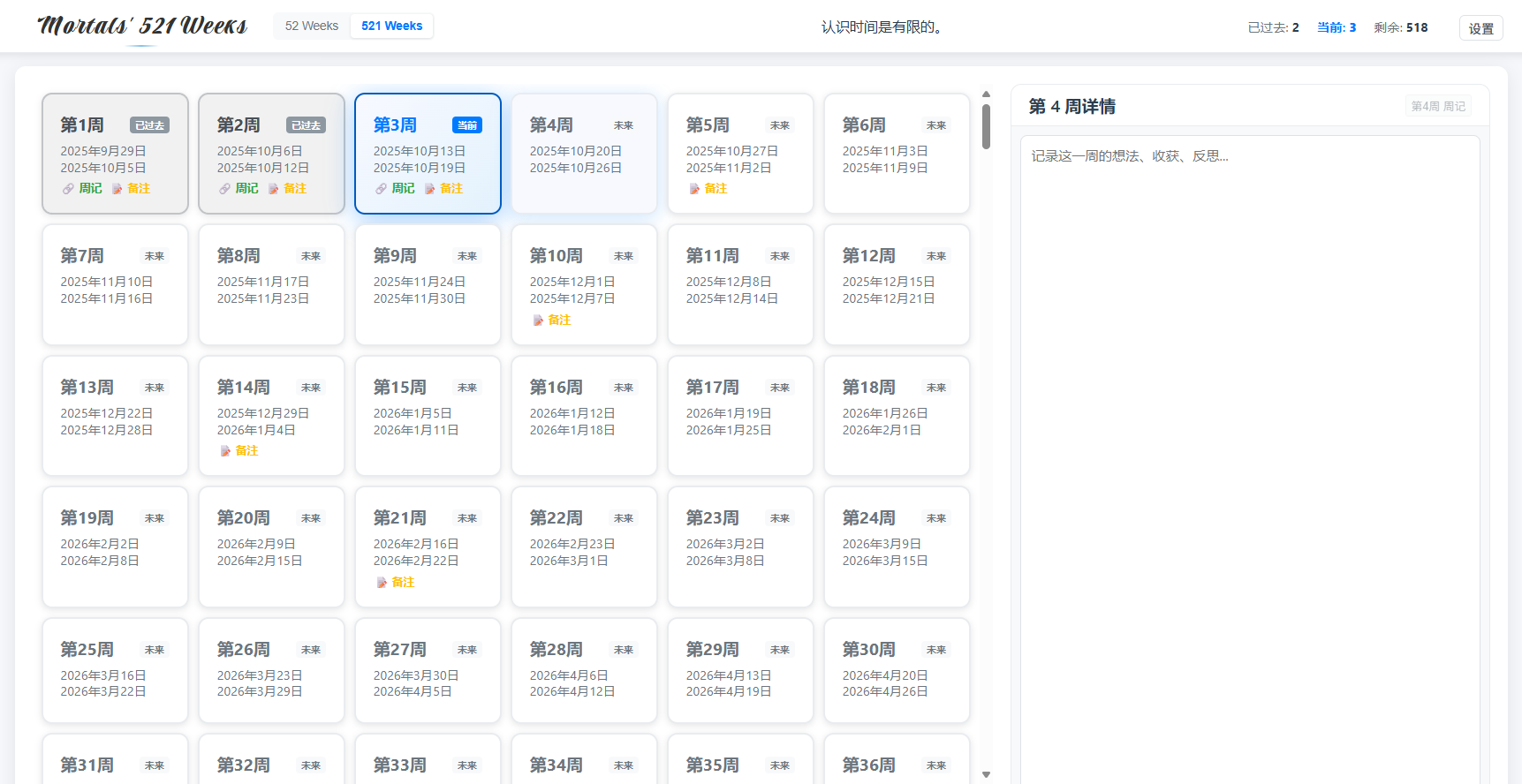Open the 周记 link icon in Week 2

(x=225, y=189)
